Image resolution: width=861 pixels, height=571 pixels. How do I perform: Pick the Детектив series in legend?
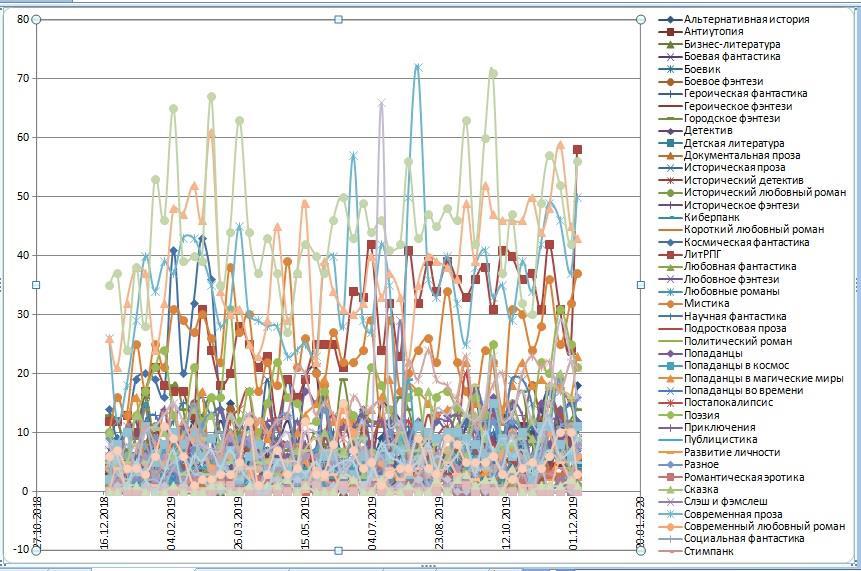[x=708, y=131]
